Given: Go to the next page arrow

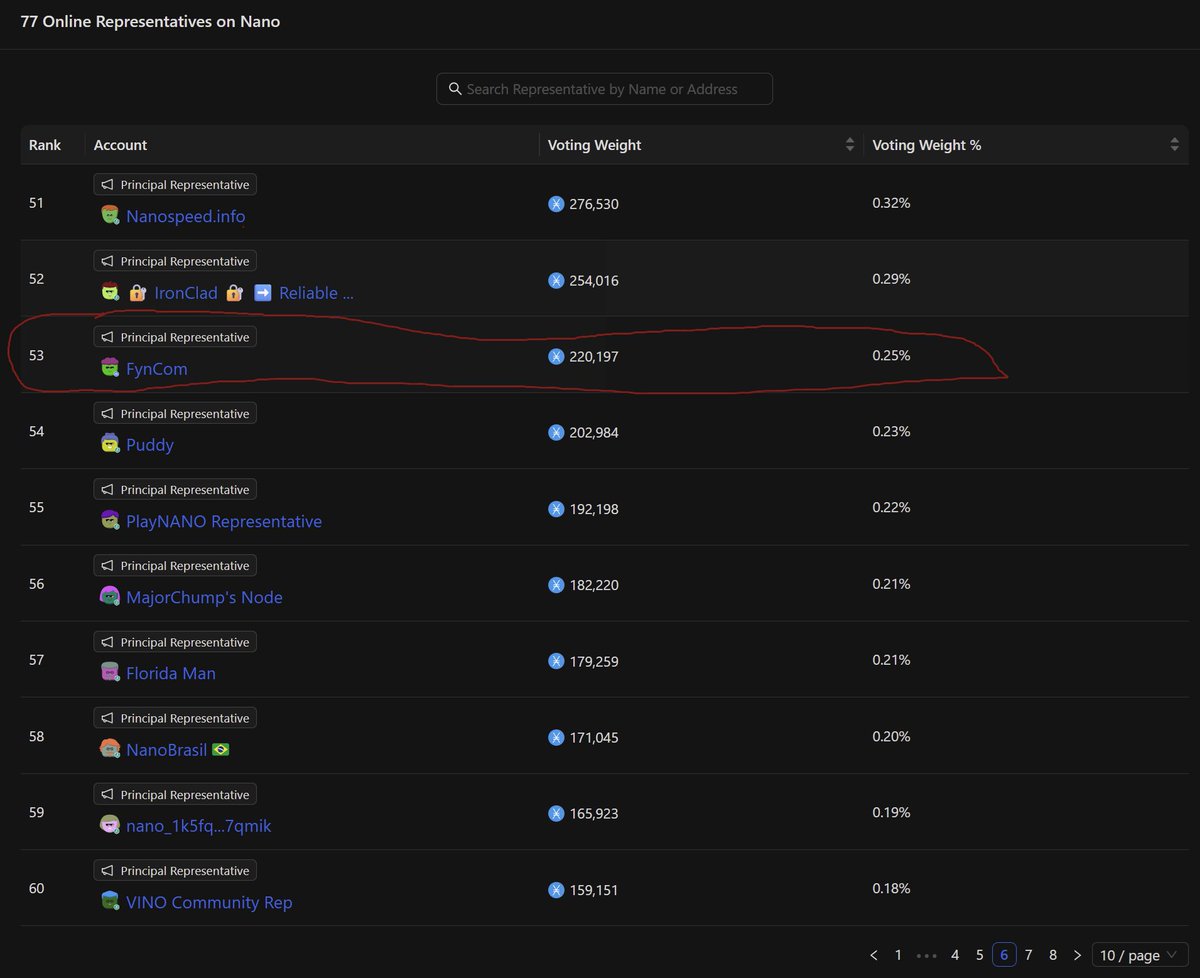Looking at the screenshot, I should [x=1077, y=955].
